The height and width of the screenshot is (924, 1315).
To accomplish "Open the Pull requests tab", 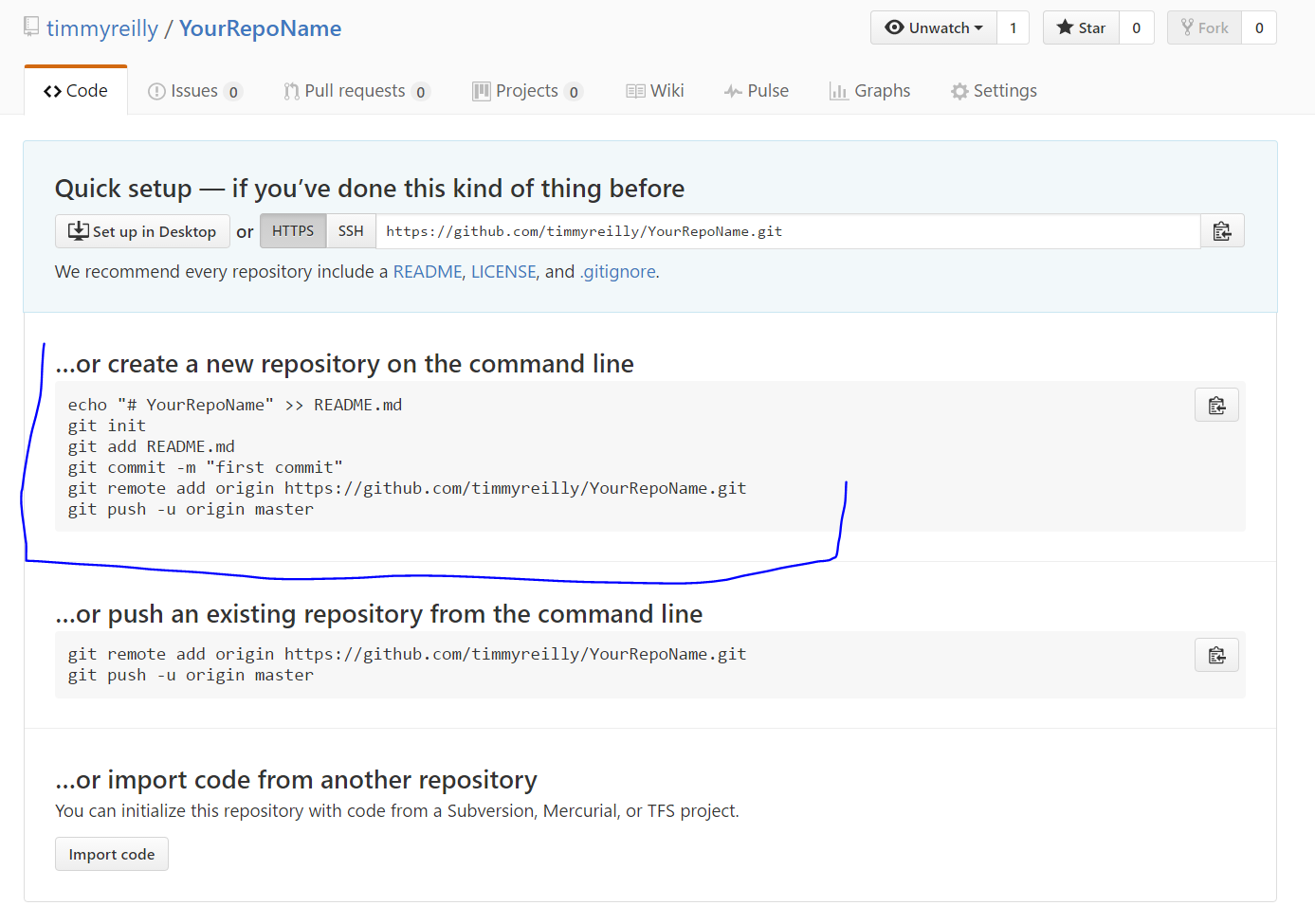I will pos(356,91).
